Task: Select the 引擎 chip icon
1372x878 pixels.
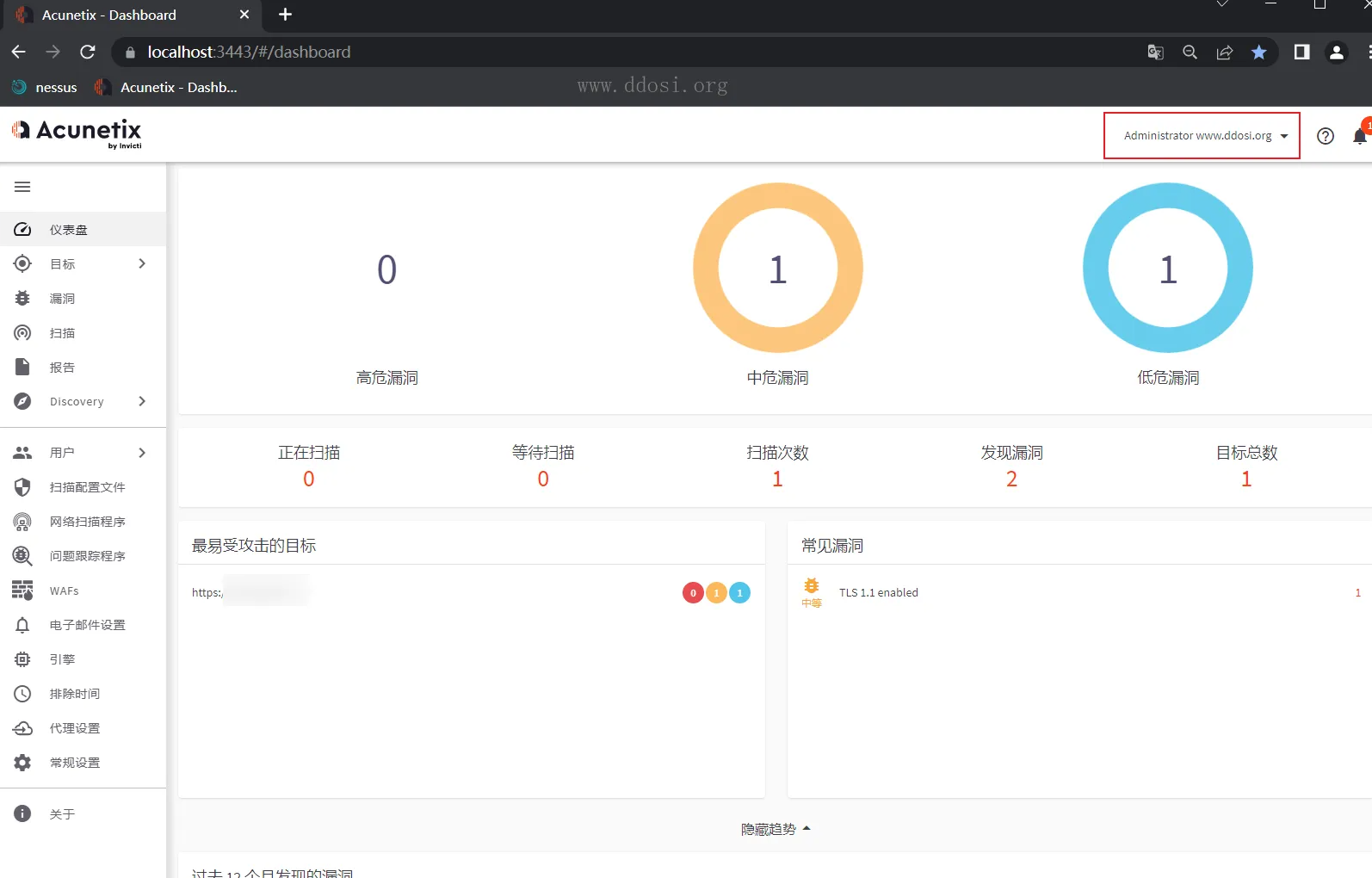Action: [x=22, y=659]
